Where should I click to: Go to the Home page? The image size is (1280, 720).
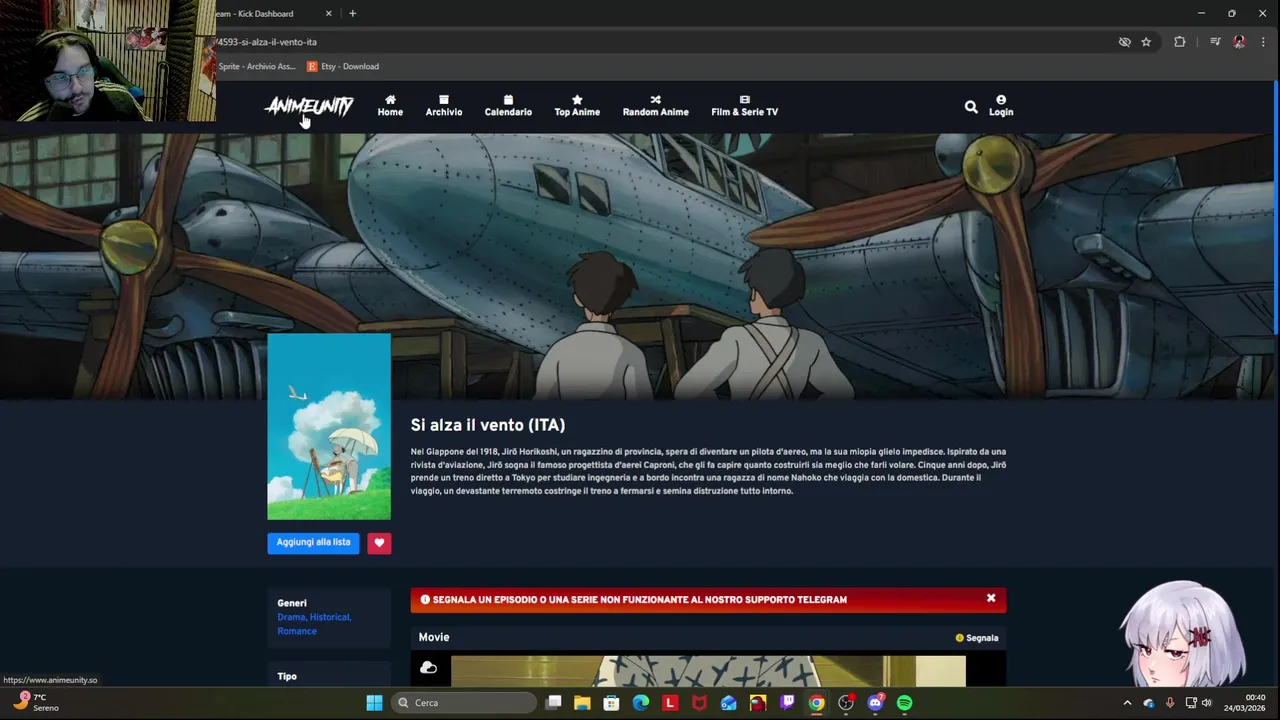(x=390, y=106)
